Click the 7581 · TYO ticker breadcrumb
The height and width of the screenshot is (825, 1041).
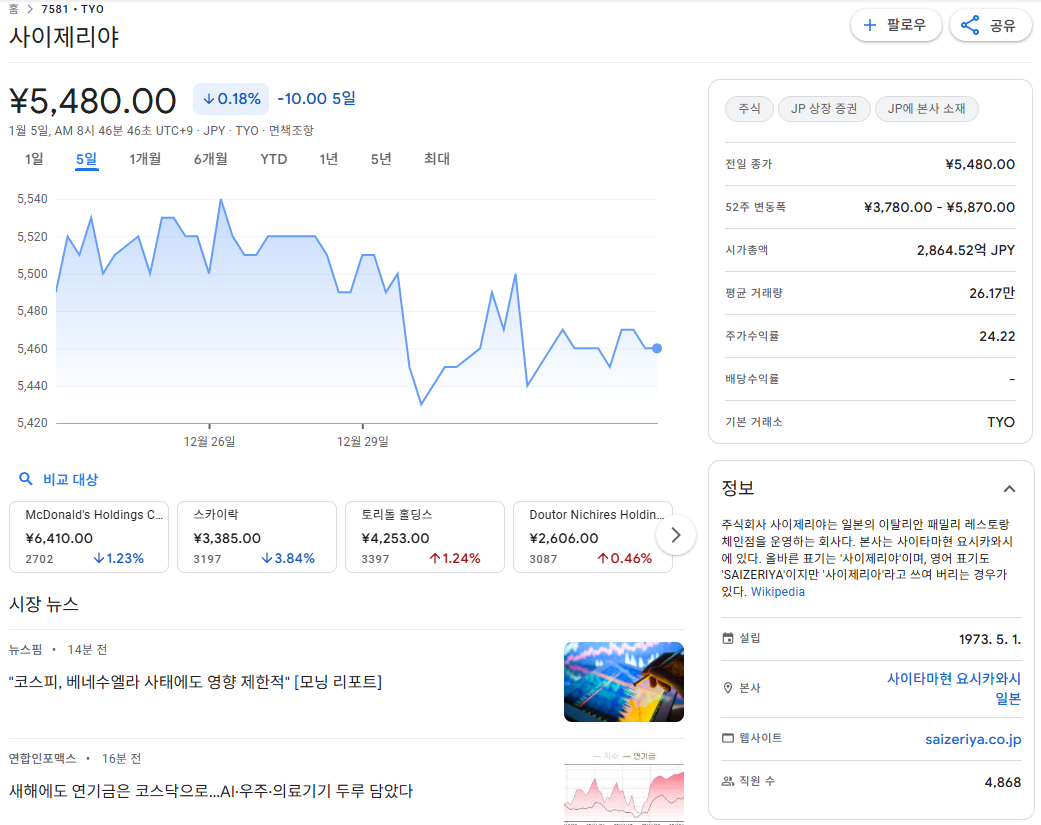point(72,9)
